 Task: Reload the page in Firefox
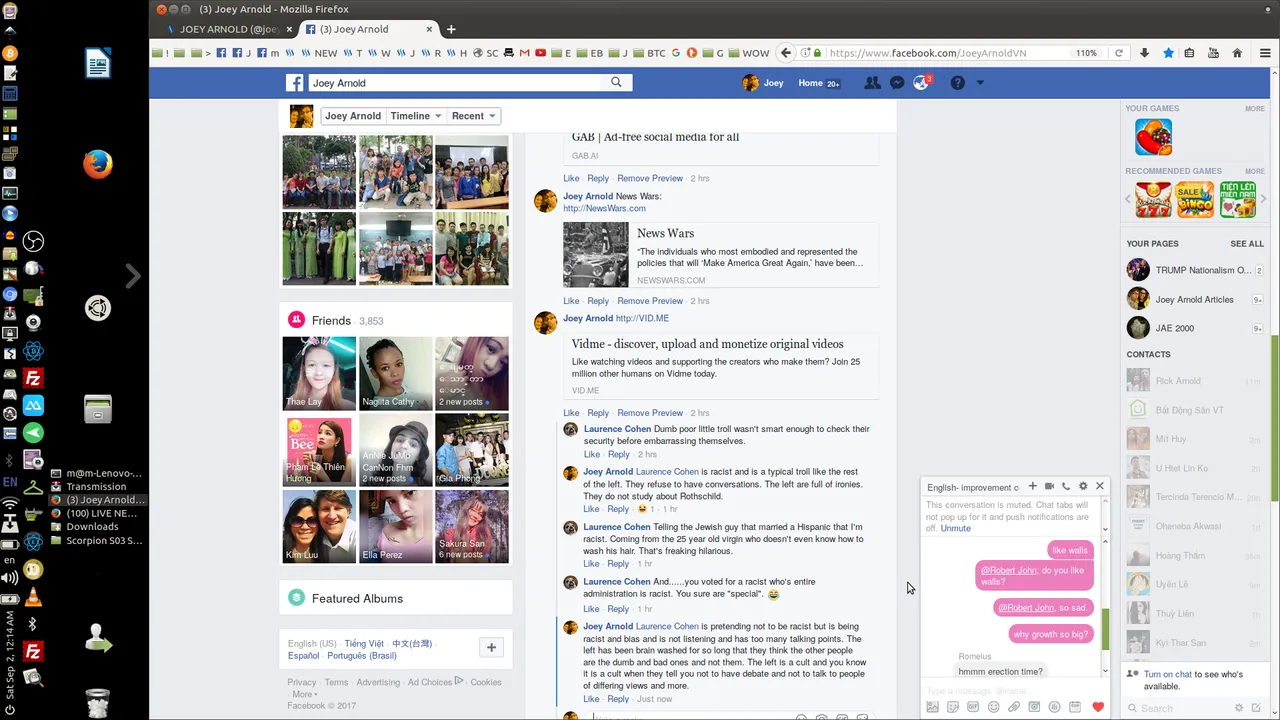(1119, 53)
